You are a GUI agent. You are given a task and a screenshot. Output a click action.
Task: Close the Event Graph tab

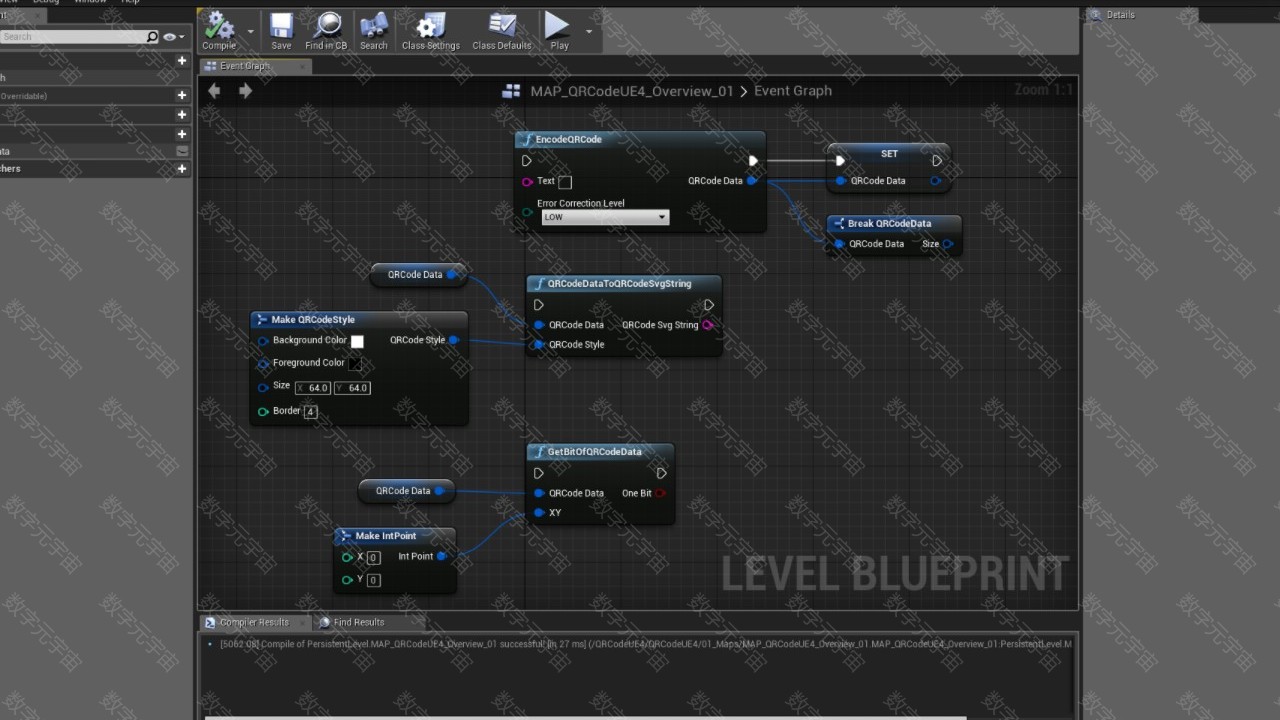tap(302, 66)
